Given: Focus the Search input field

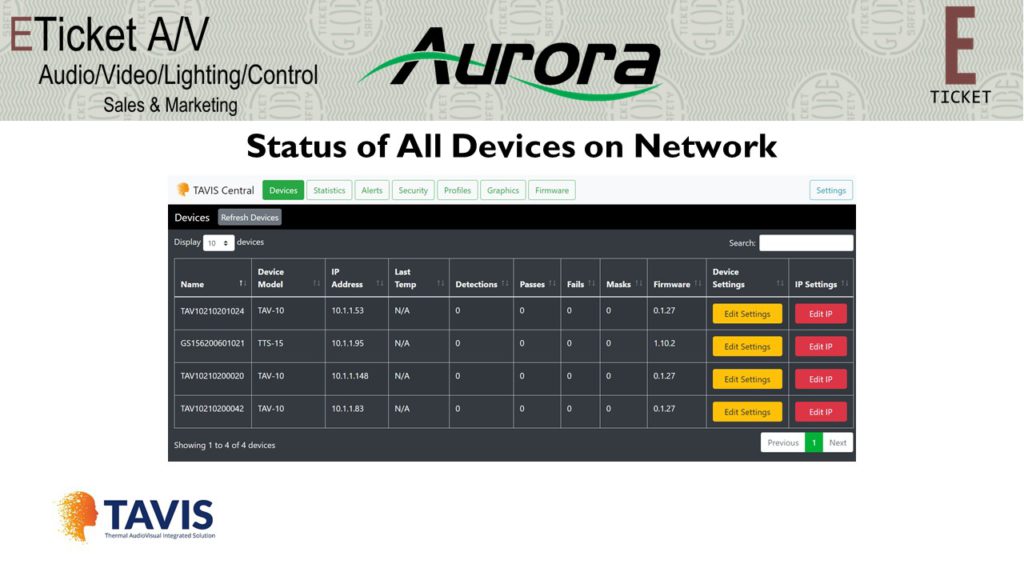Looking at the screenshot, I should (806, 243).
